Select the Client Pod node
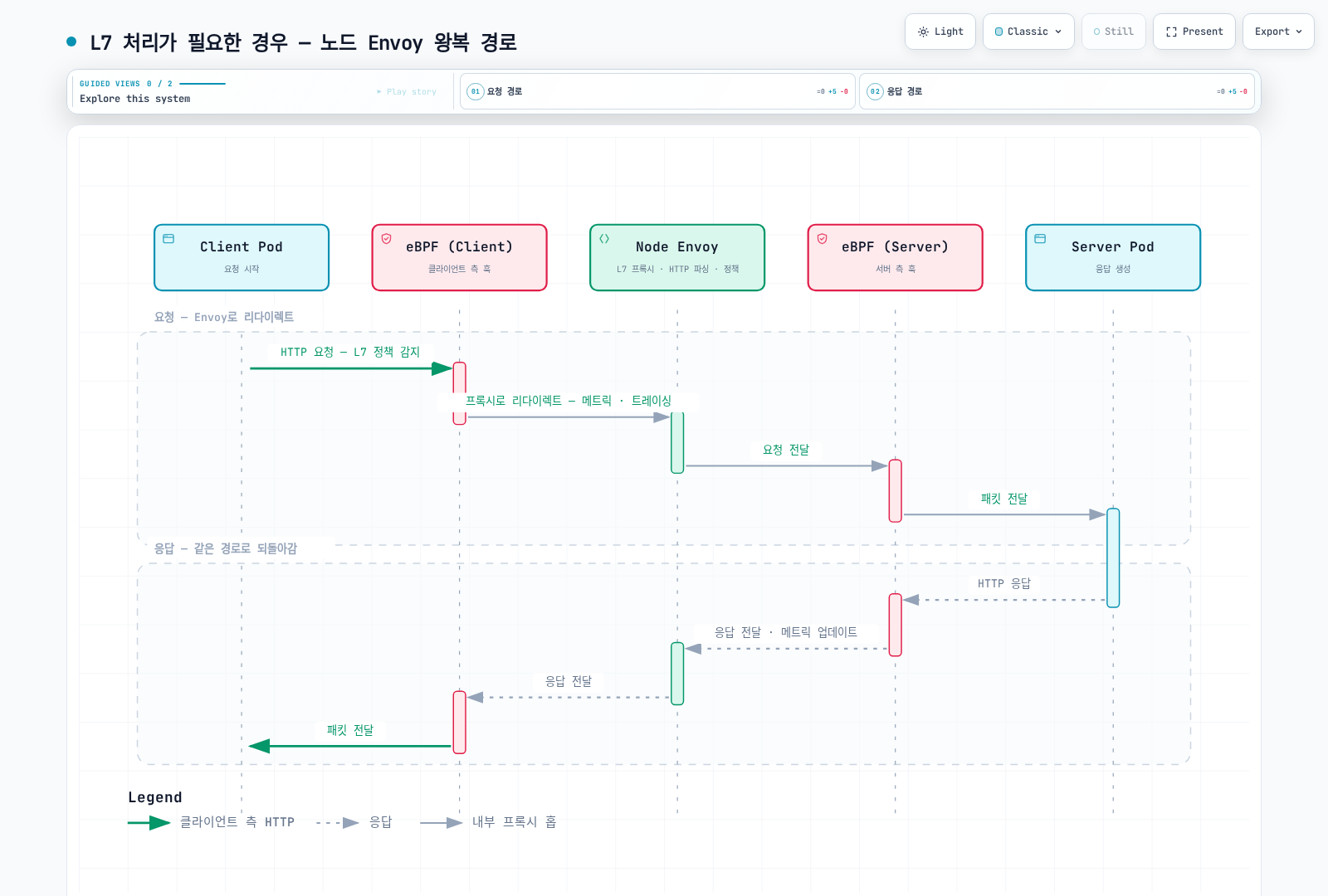 242,257
